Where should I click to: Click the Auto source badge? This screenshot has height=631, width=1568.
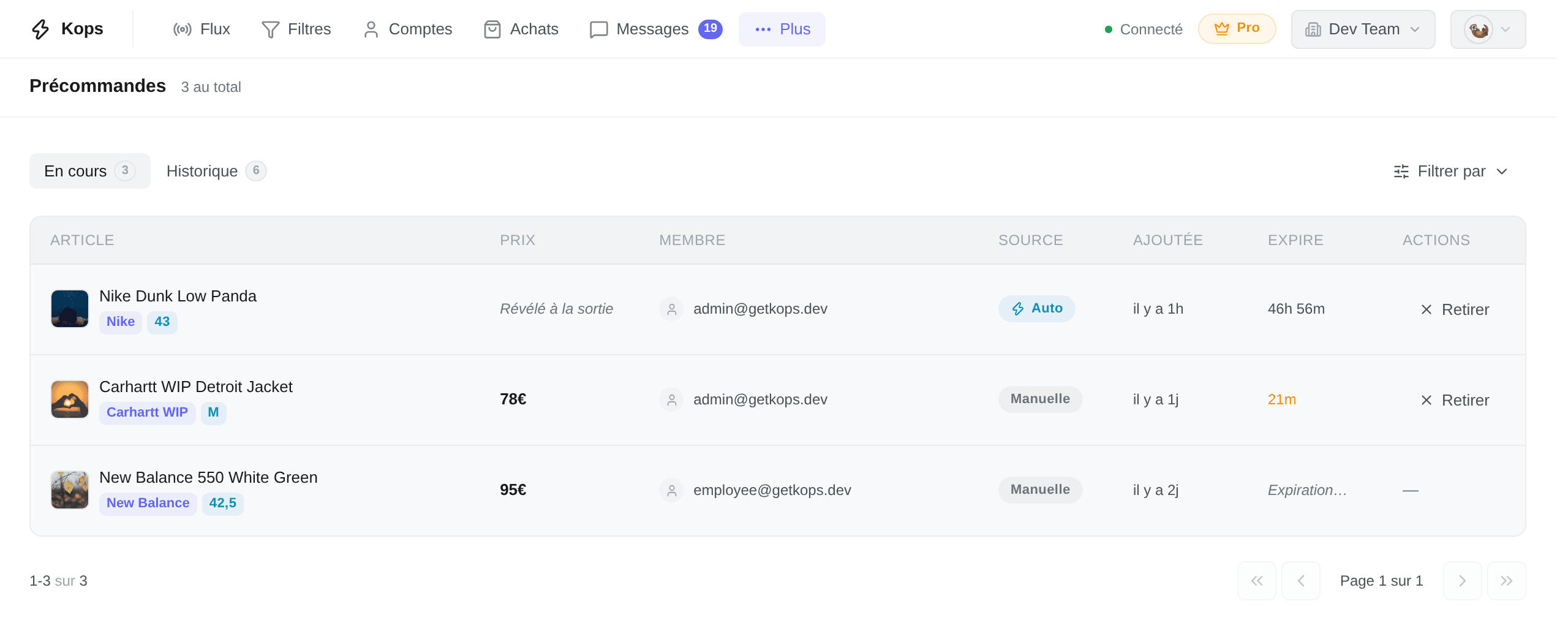[x=1036, y=308]
